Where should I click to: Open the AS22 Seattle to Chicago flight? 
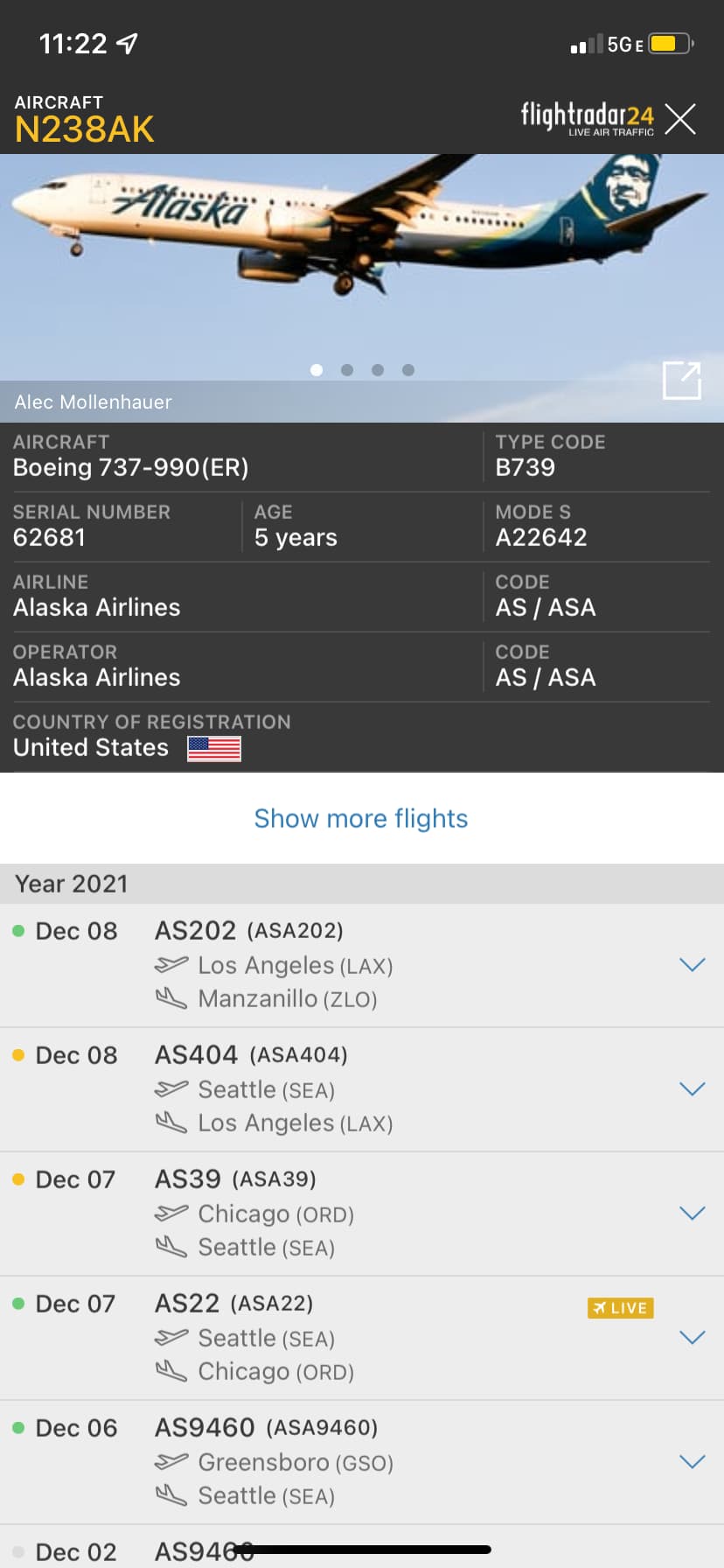pyautogui.click(x=692, y=1338)
